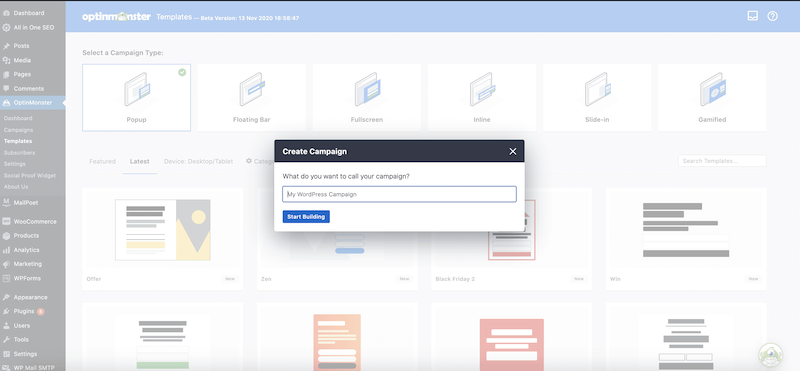The height and width of the screenshot is (371, 800).
Task: Click the Plugins update count badge
Action: click(x=40, y=311)
